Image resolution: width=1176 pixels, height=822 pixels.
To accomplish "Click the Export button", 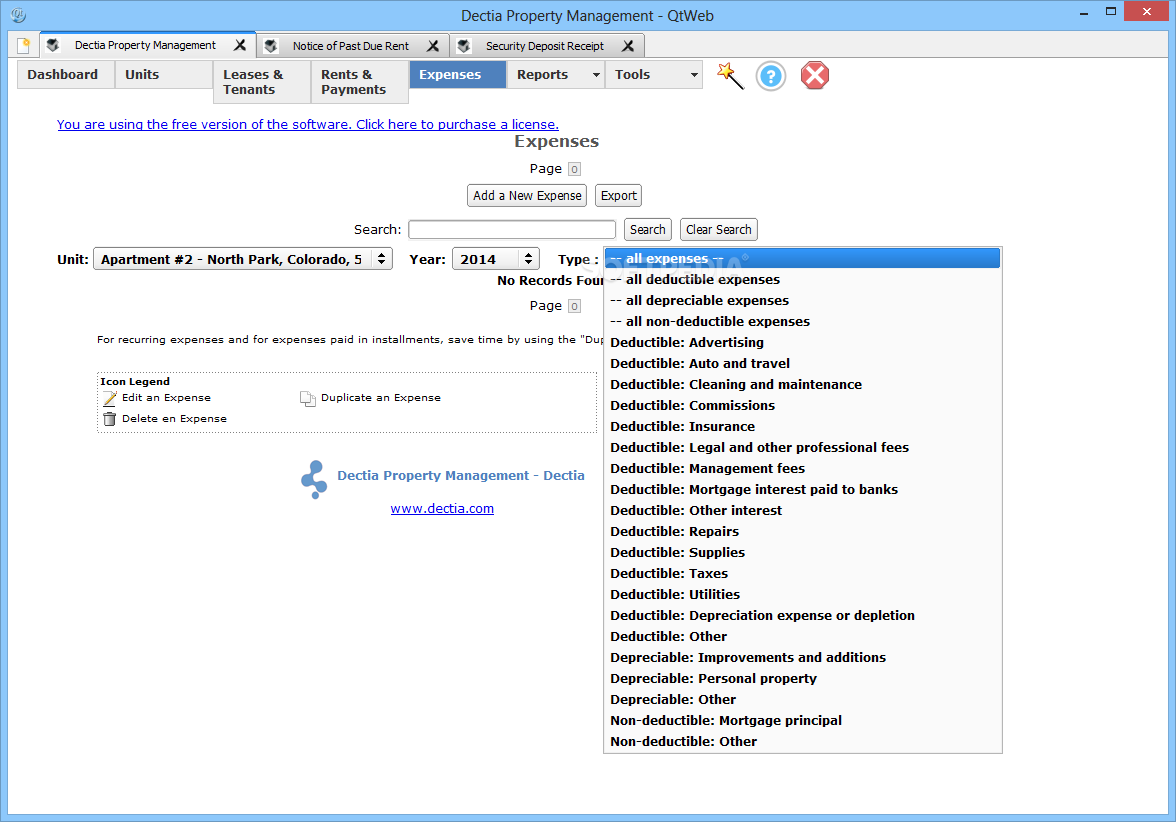I will (618, 196).
